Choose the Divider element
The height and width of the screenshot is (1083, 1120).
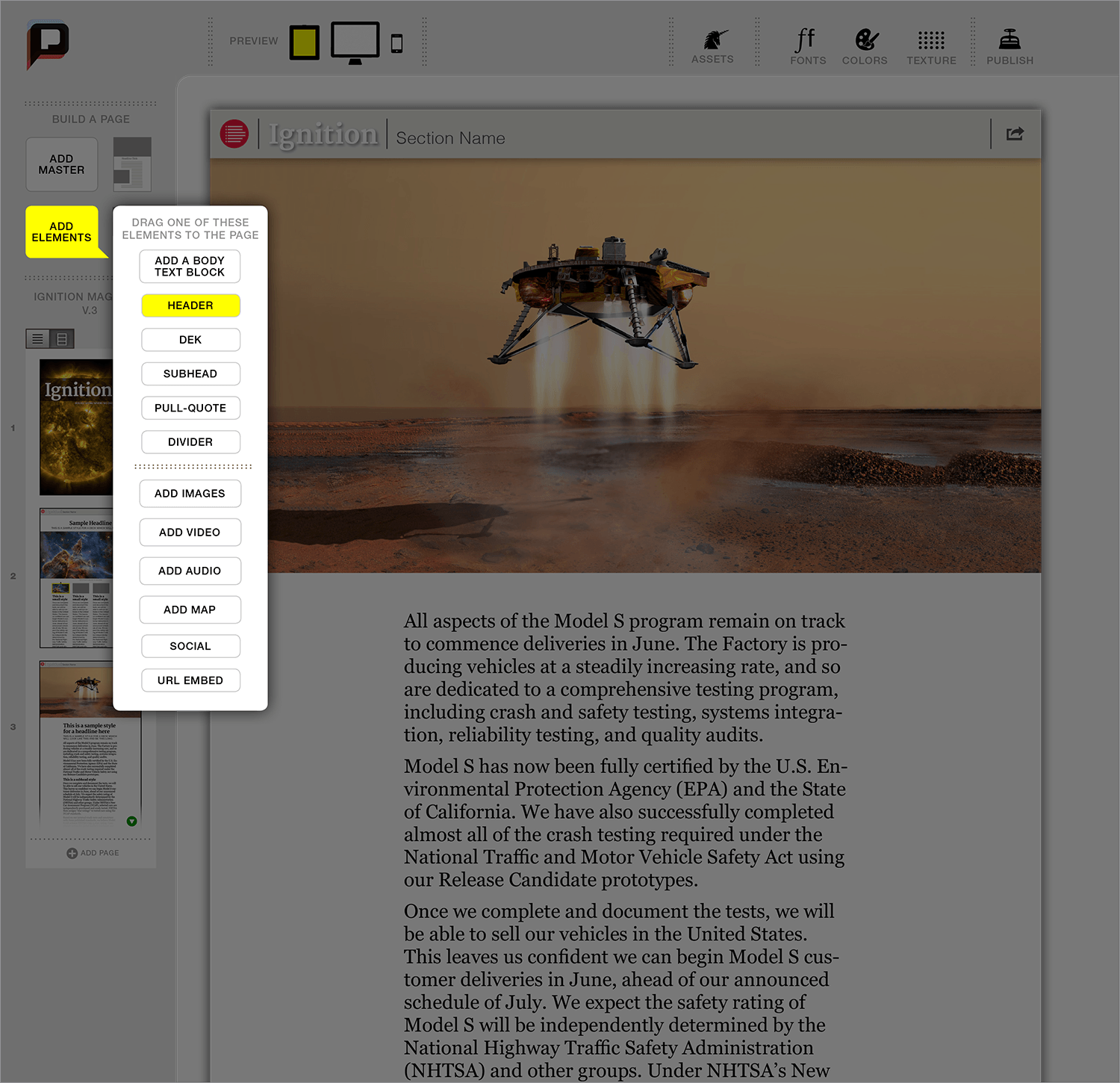tap(190, 442)
